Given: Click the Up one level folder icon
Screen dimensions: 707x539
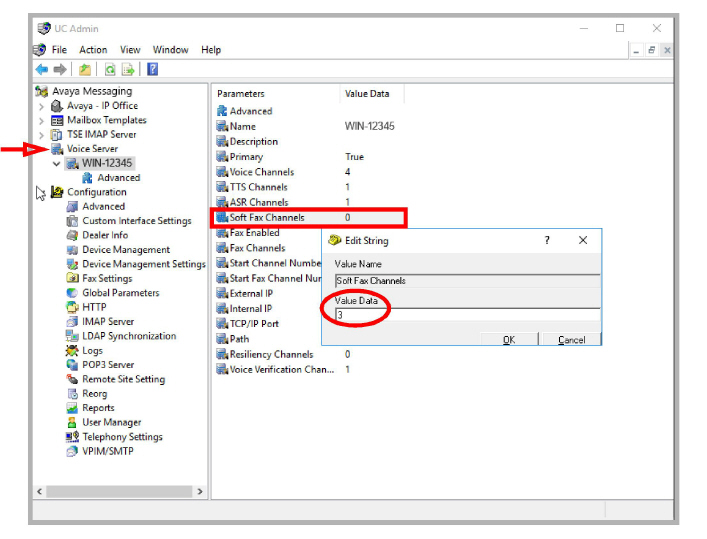Looking at the screenshot, I should click(85, 69).
